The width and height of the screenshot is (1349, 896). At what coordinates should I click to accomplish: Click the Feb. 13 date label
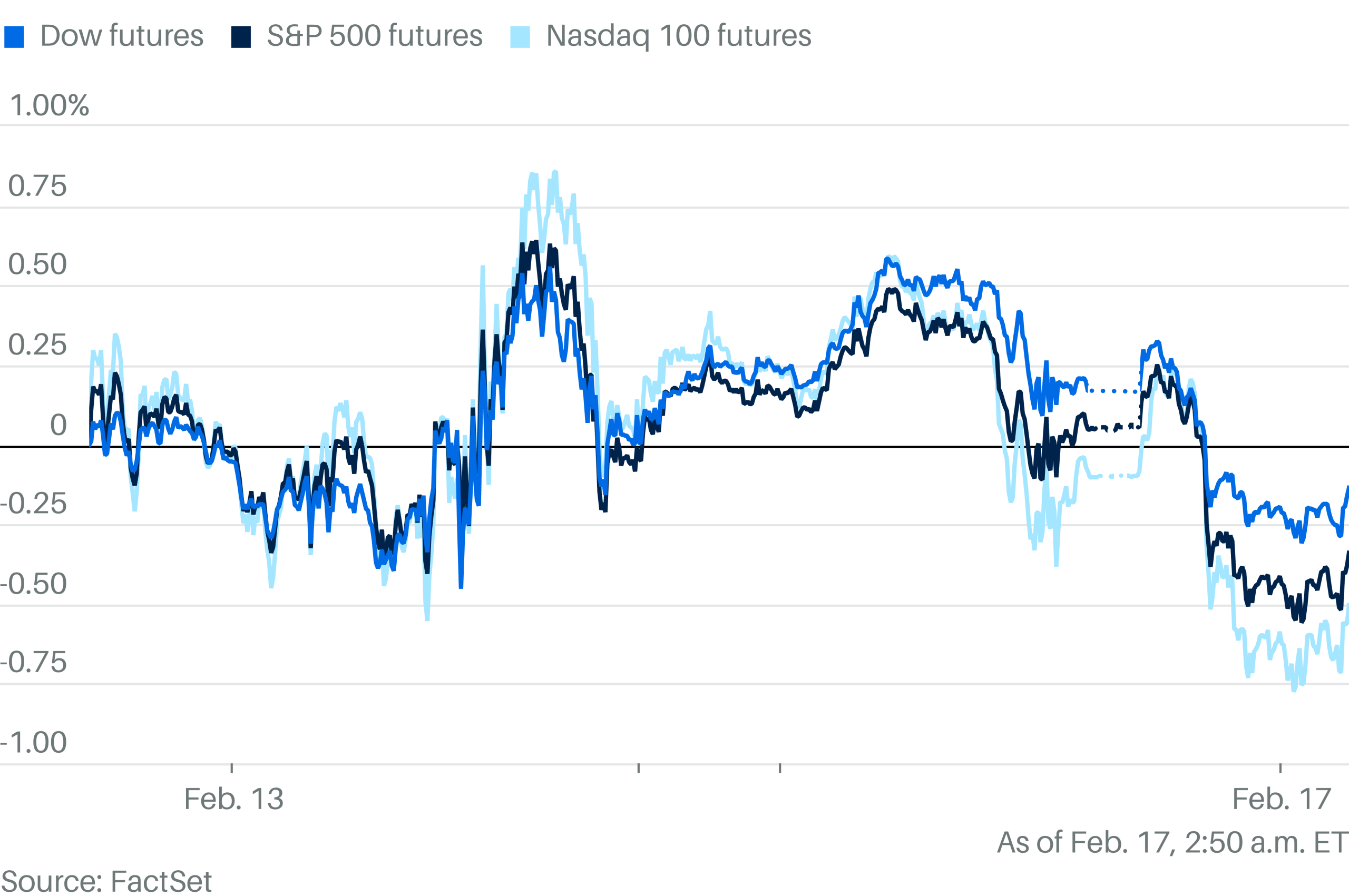point(233,799)
